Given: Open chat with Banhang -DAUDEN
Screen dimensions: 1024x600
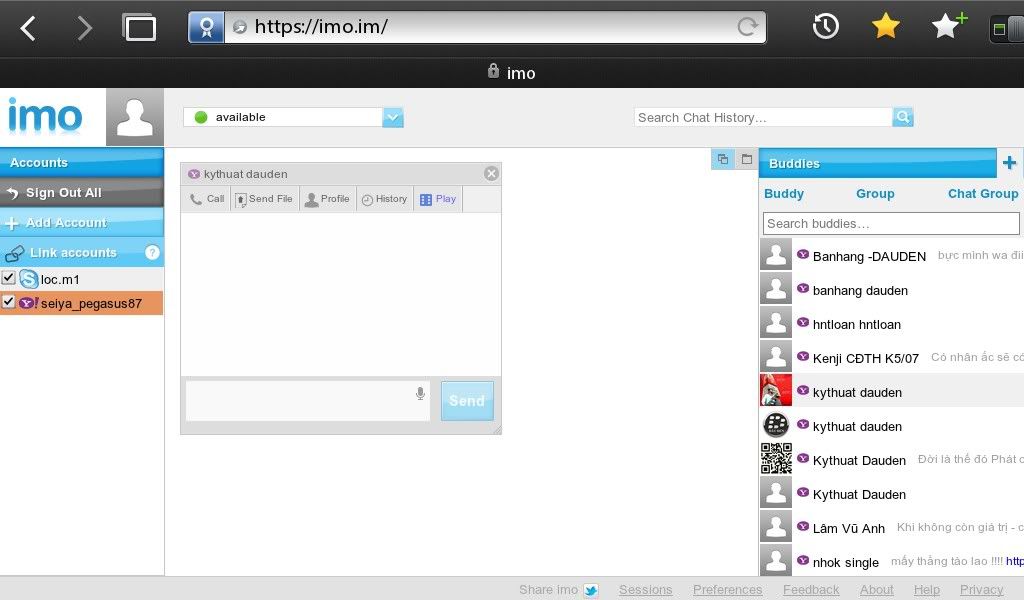Looking at the screenshot, I should pos(892,256).
